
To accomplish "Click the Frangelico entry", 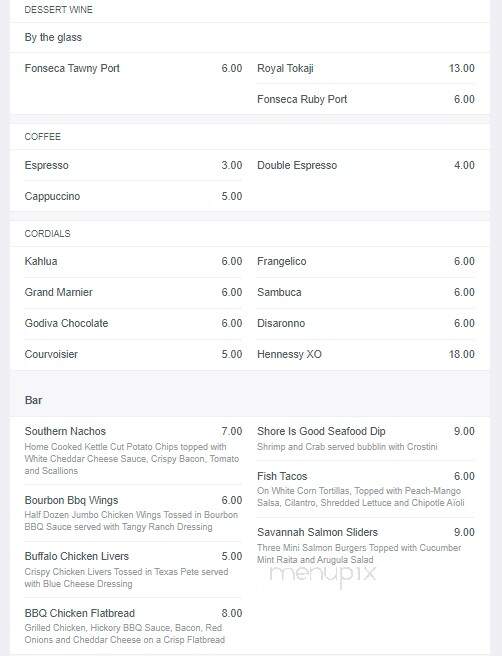I will [282, 261].
